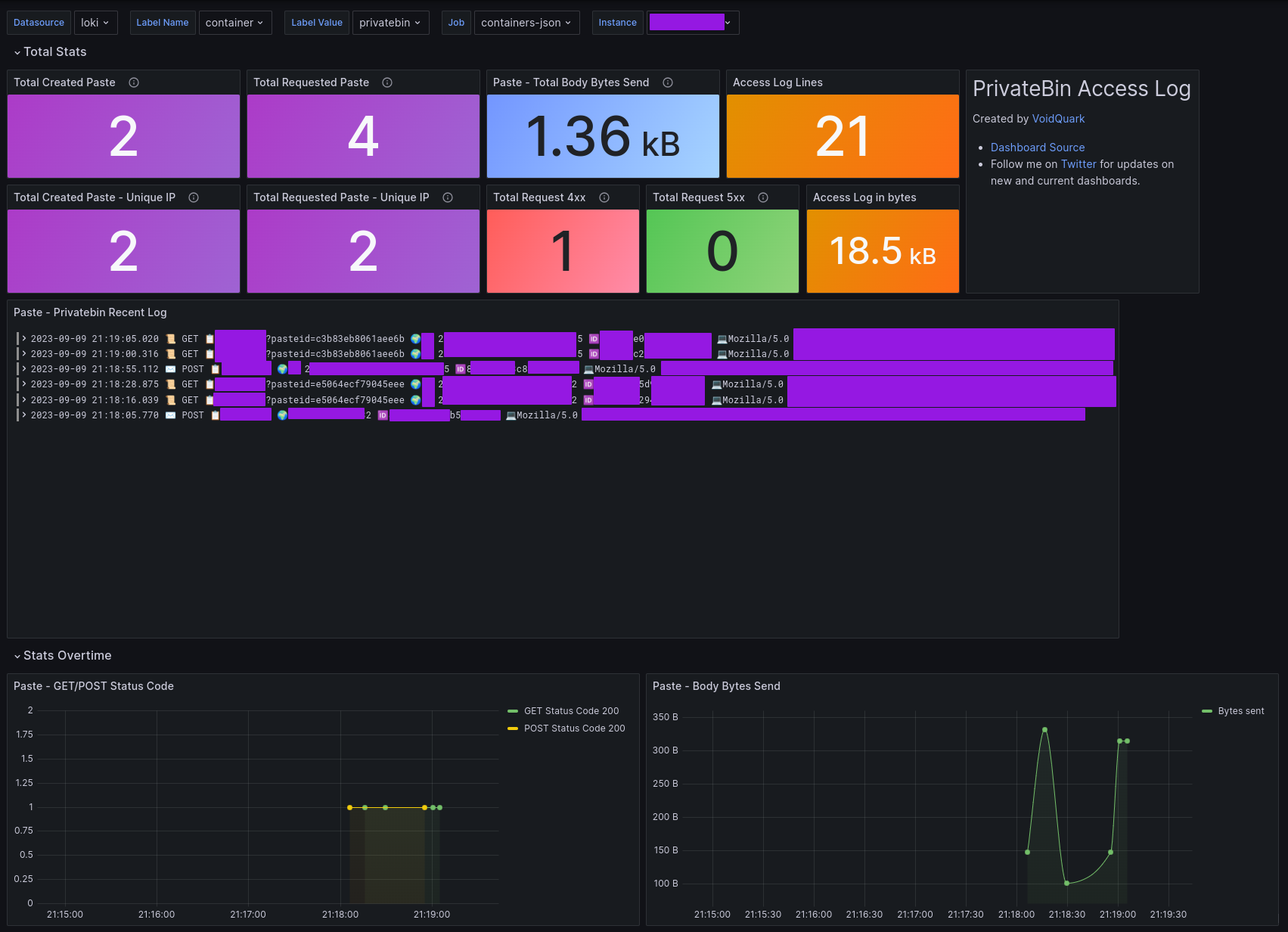Show info icon for Total Requested Paste
The image size is (1288, 932).
[387, 82]
